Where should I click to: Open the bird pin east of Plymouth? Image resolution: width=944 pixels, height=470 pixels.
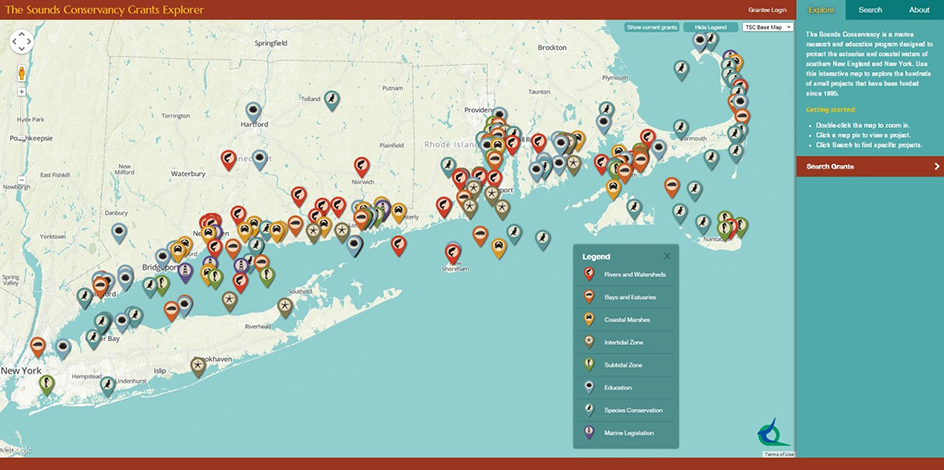(x=682, y=69)
